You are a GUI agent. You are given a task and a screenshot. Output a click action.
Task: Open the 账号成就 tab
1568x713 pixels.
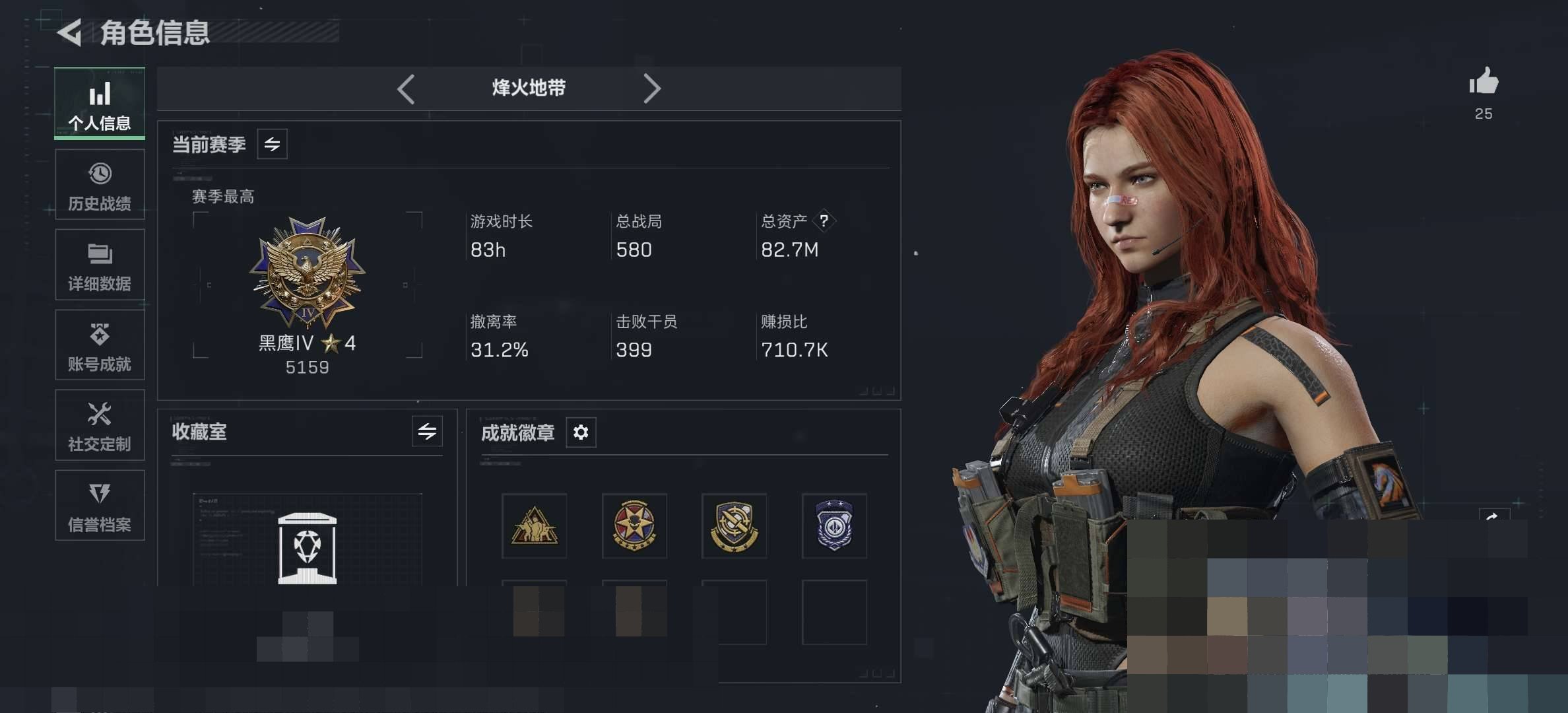tap(100, 345)
